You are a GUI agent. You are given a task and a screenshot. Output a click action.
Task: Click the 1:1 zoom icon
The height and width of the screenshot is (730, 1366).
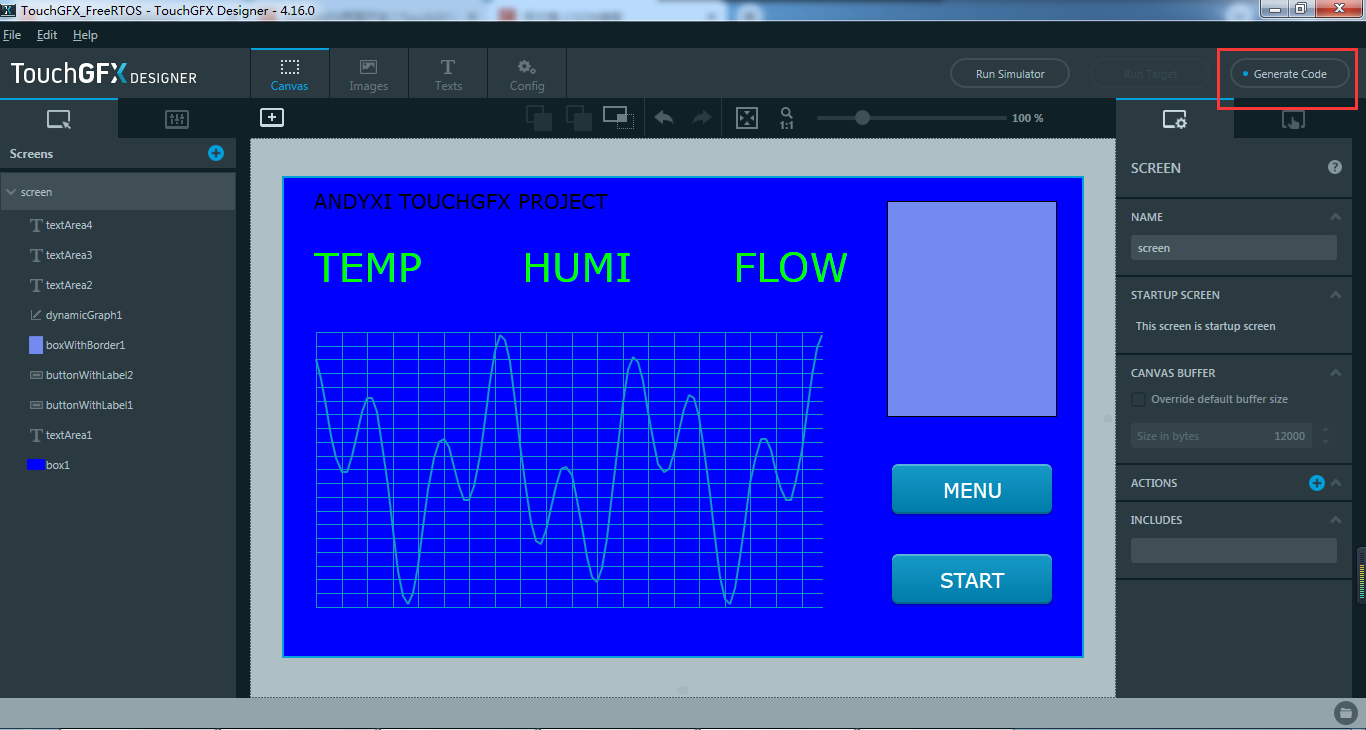787,118
